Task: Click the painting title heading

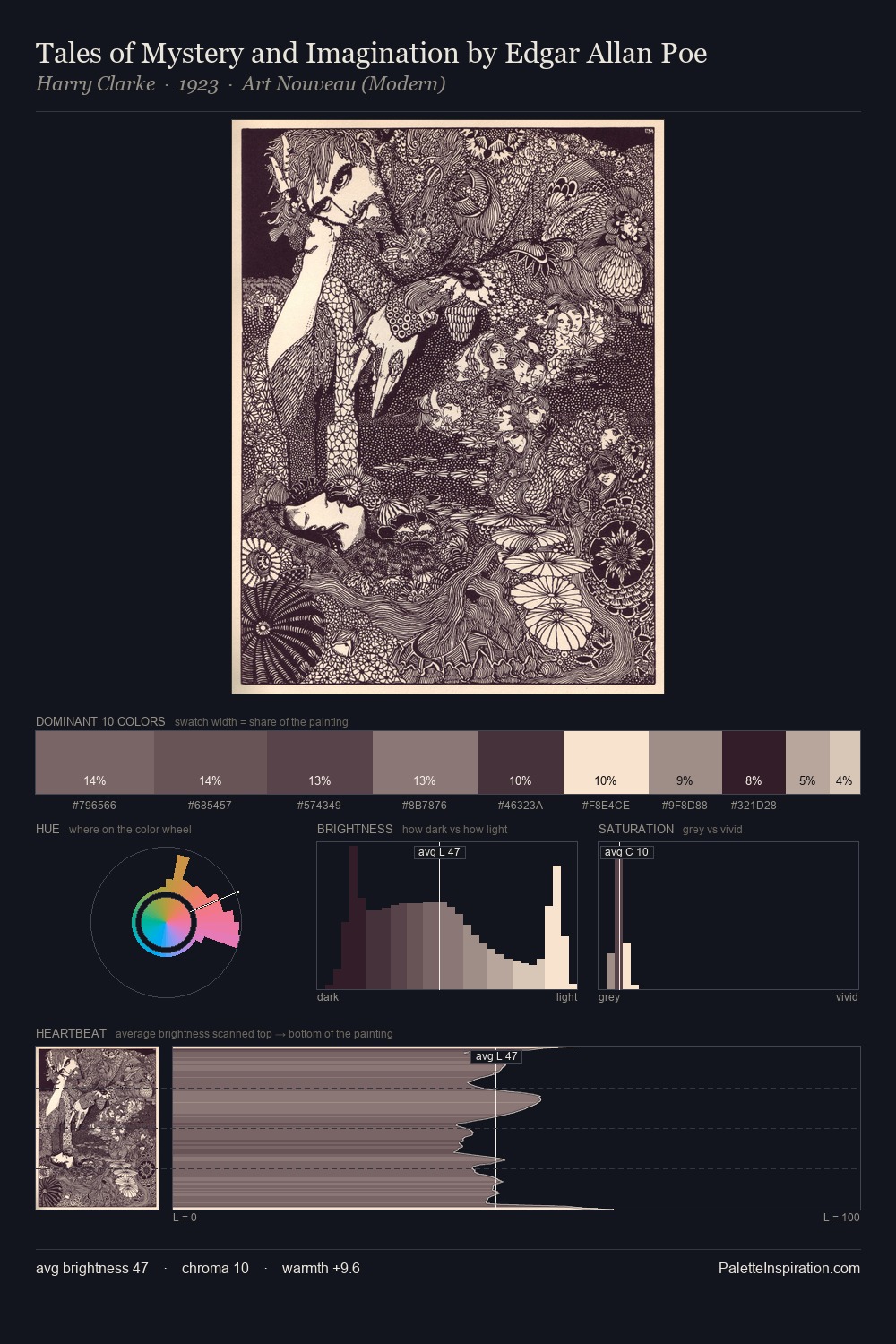Action: coord(372,54)
